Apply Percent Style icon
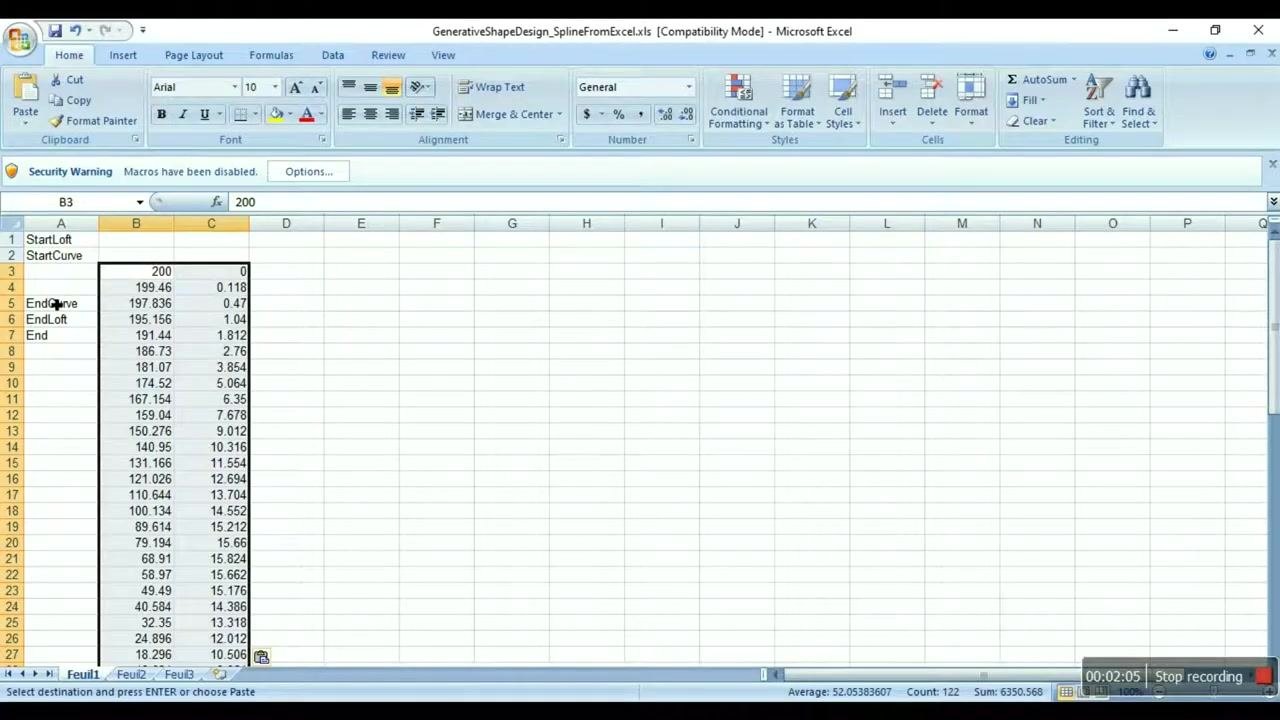Viewport: 1280px width, 720px height. pos(618,115)
